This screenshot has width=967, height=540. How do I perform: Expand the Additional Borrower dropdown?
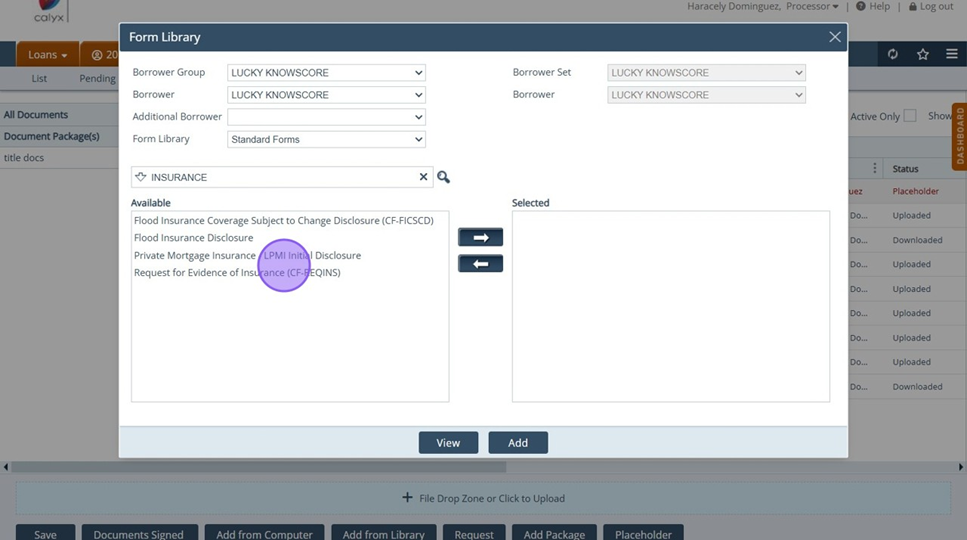tap(326, 117)
